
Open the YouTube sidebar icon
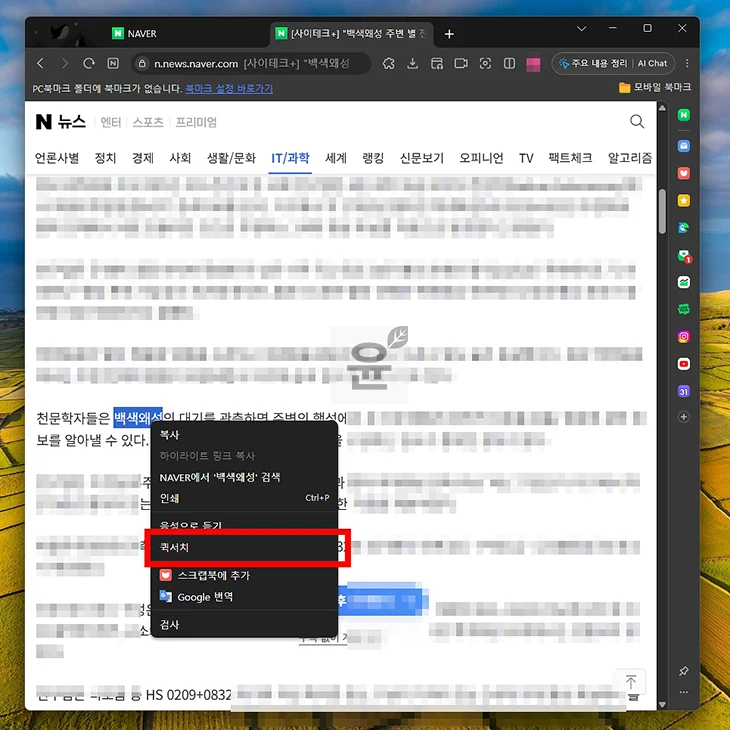(683, 364)
